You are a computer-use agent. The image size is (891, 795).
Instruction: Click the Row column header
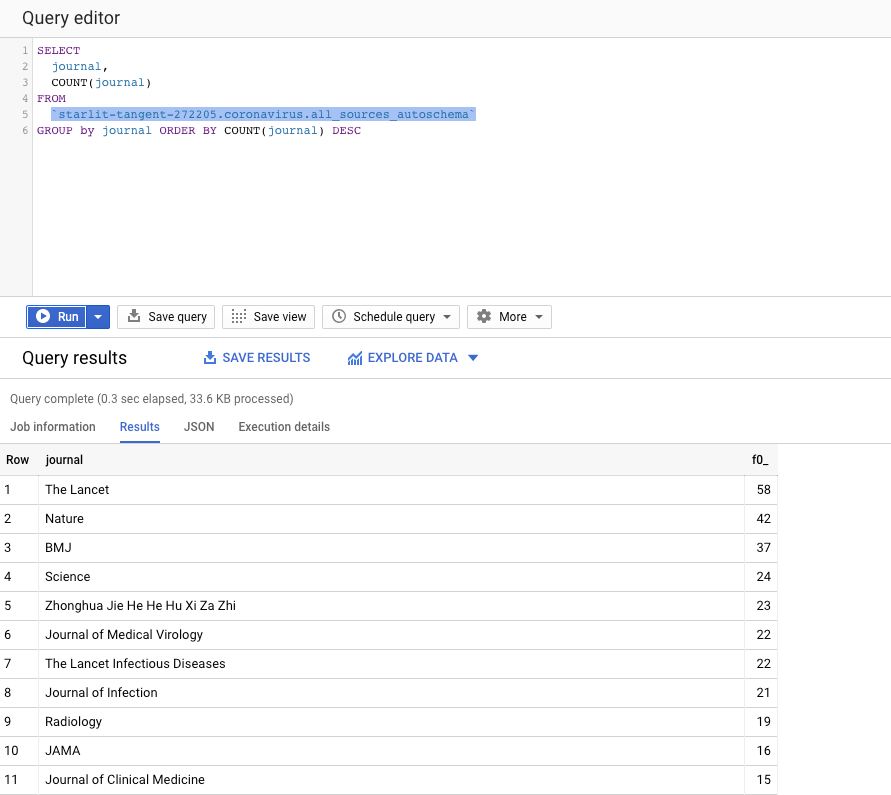click(x=18, y=460)
